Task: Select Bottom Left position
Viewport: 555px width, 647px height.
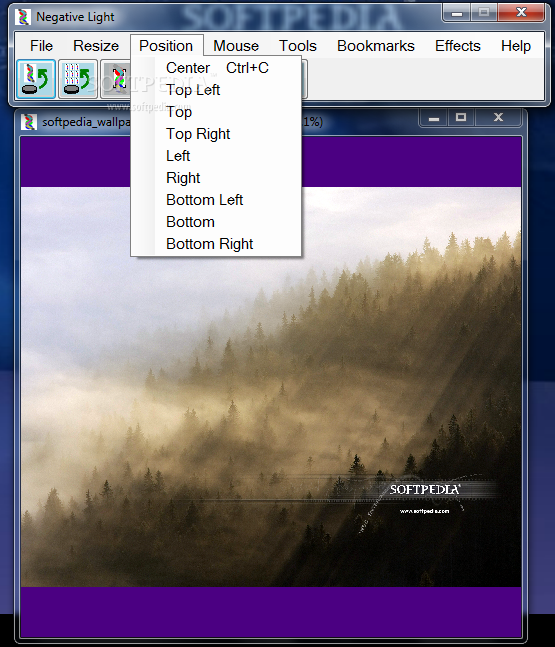Action: (x=216, y=200)
